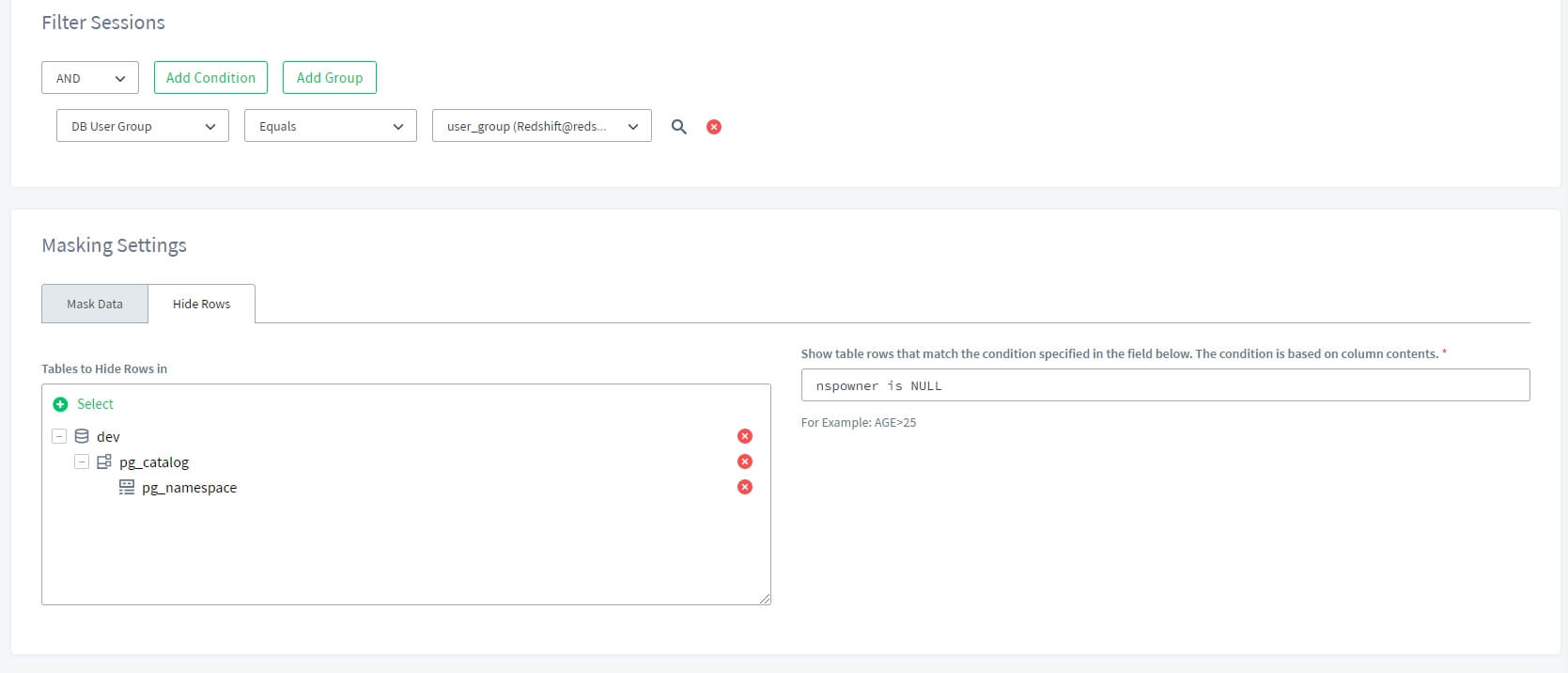Click the Add Group button

point(330,78)
